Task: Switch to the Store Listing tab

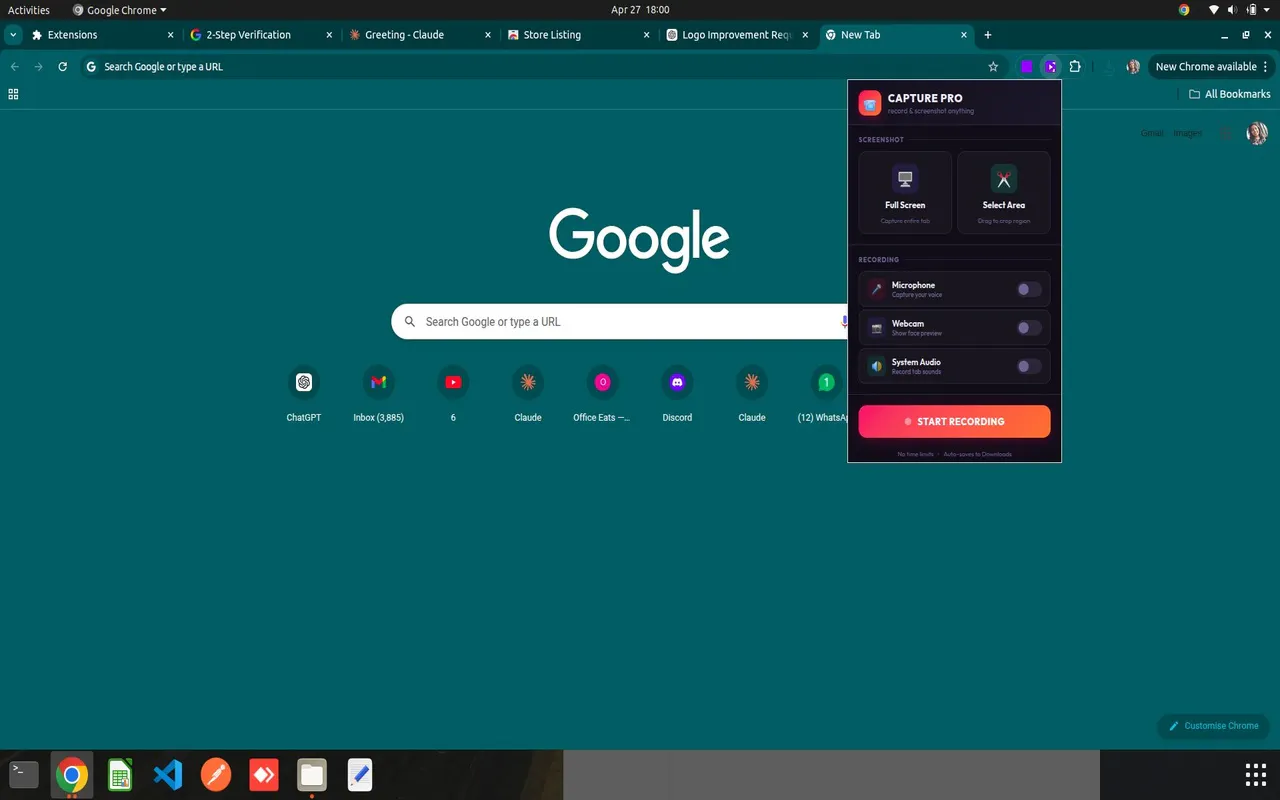Action: point(578,35)
